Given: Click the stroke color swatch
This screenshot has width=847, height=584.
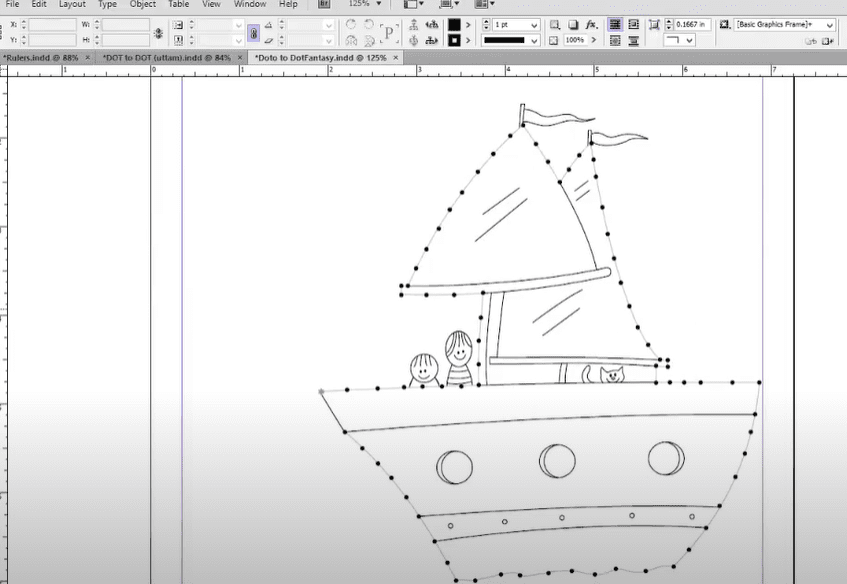Looking at the screenshot, I should (x=454, y=41).
